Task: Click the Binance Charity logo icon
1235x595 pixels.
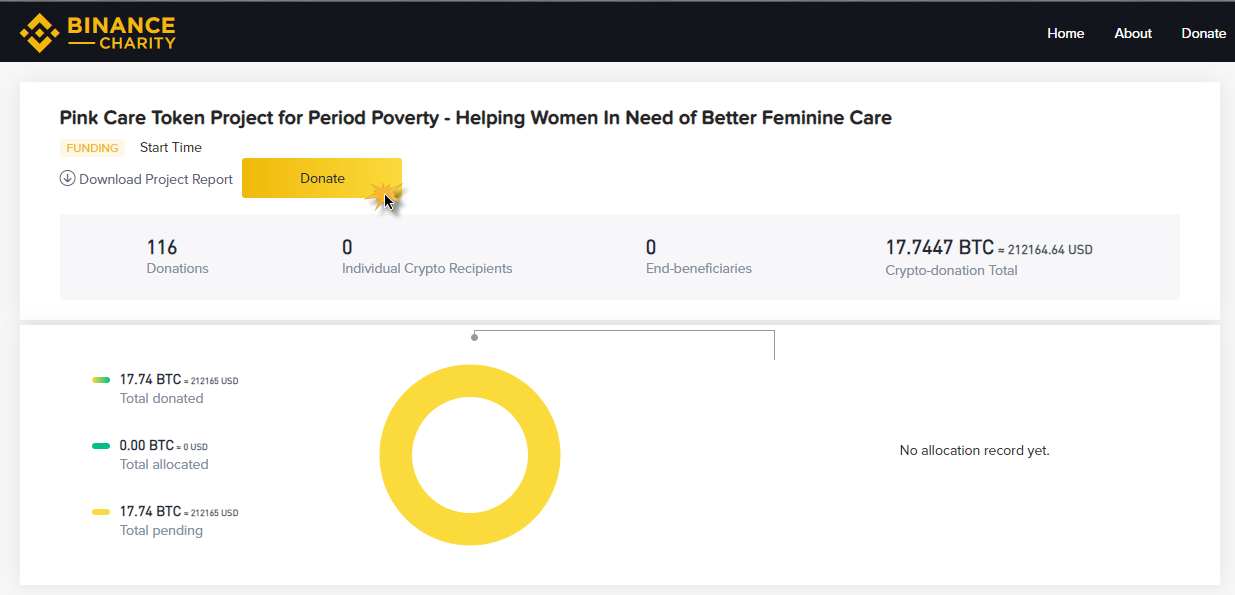Action: pos(40,32)
